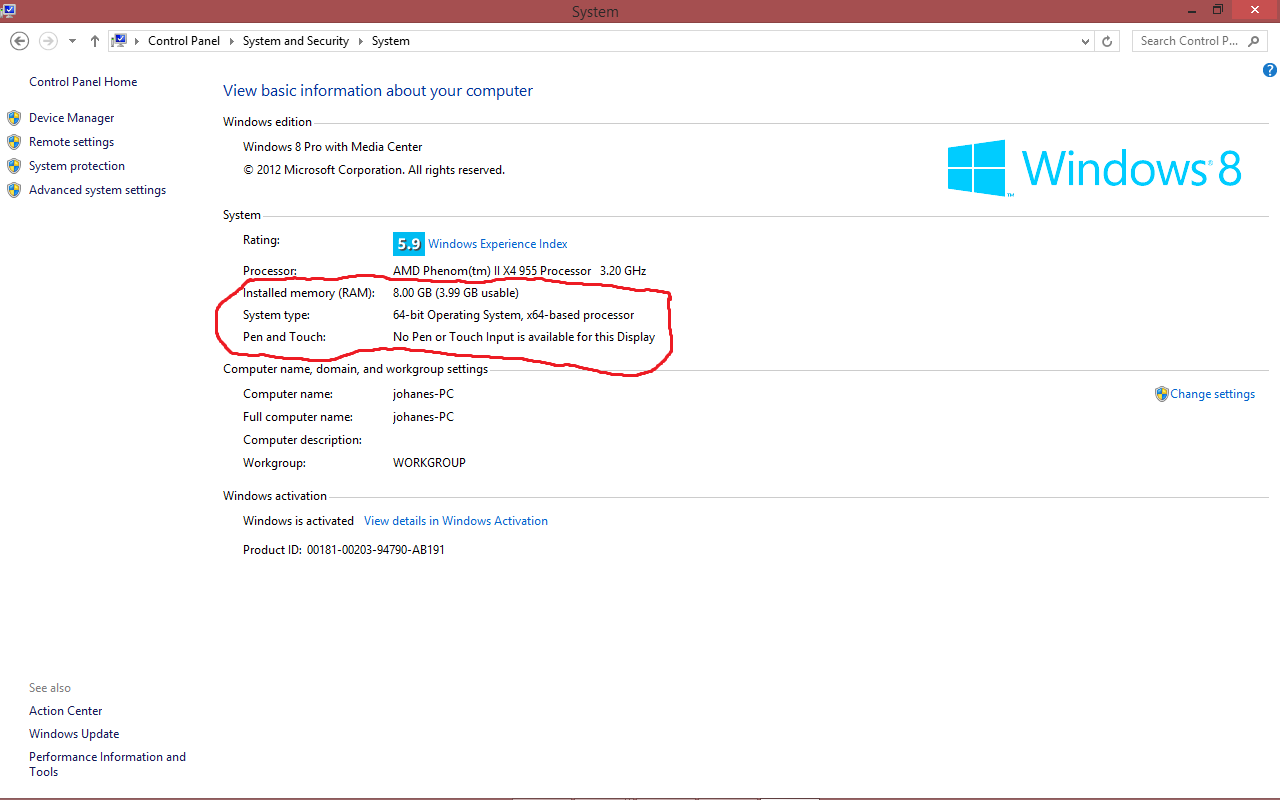This screenshot has width=1280, height=800.
Task: Click the search magnifier icon
Action: coord(1253,41)
